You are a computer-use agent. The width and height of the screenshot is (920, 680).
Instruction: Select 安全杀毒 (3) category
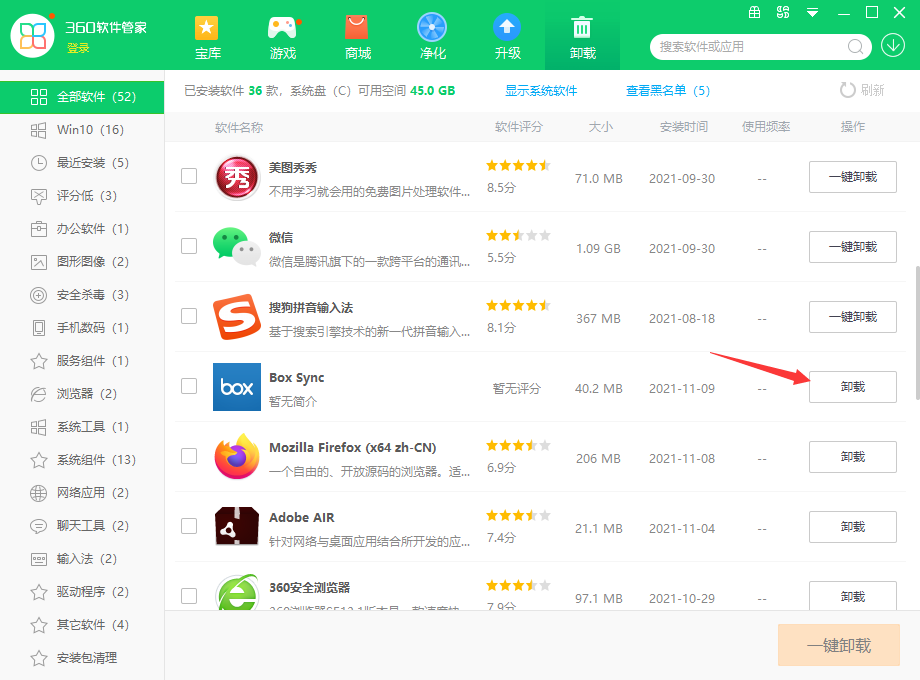pyautogui.click(x=82, y=295)
